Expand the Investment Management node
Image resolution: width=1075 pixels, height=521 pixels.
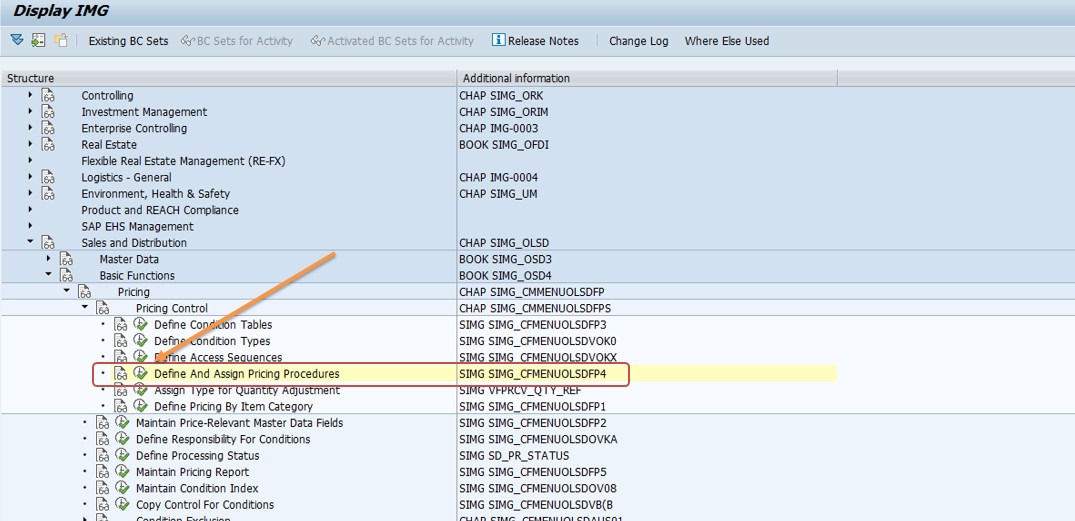tap(30, 112)
